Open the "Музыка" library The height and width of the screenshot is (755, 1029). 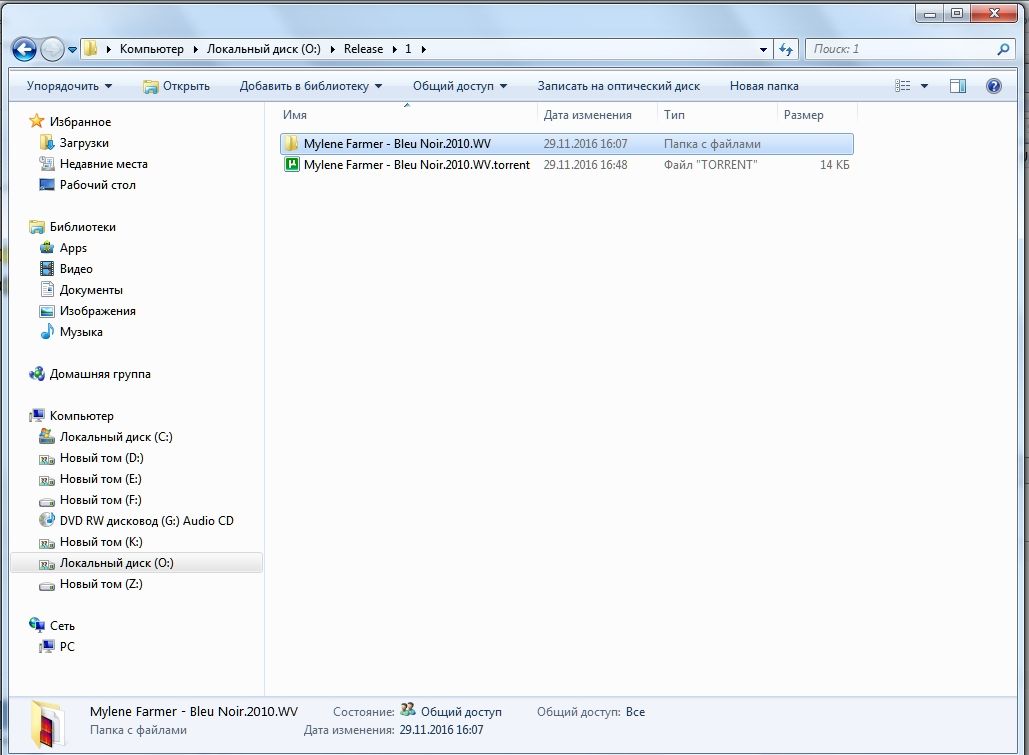click(81, 332)
